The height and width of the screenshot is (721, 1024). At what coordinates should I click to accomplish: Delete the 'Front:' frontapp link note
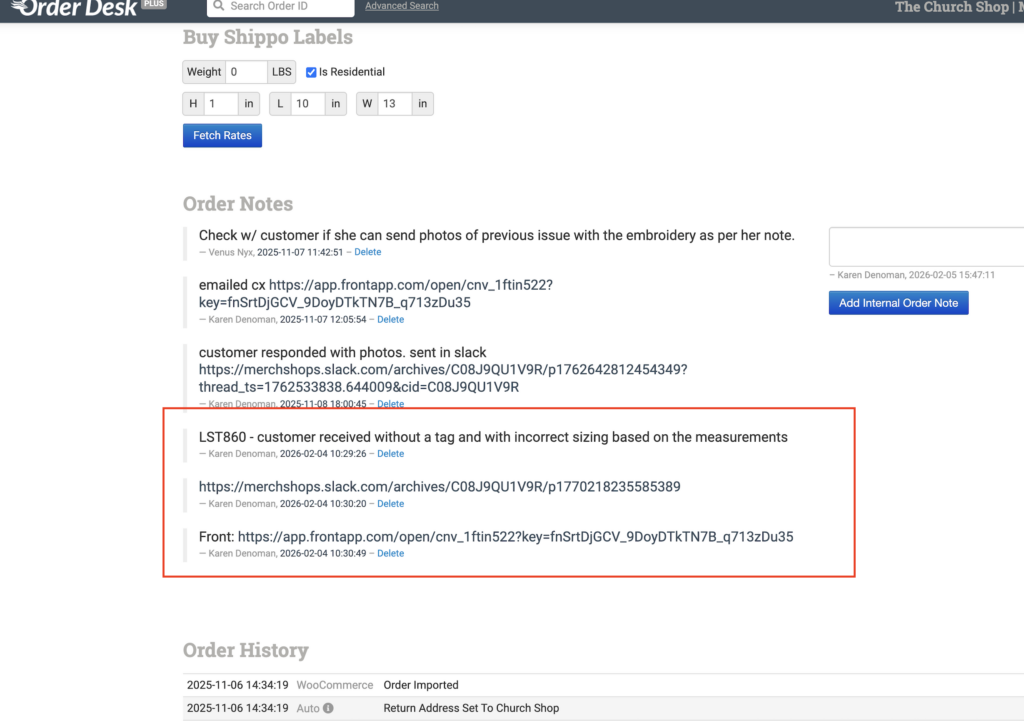pos(390,553)
